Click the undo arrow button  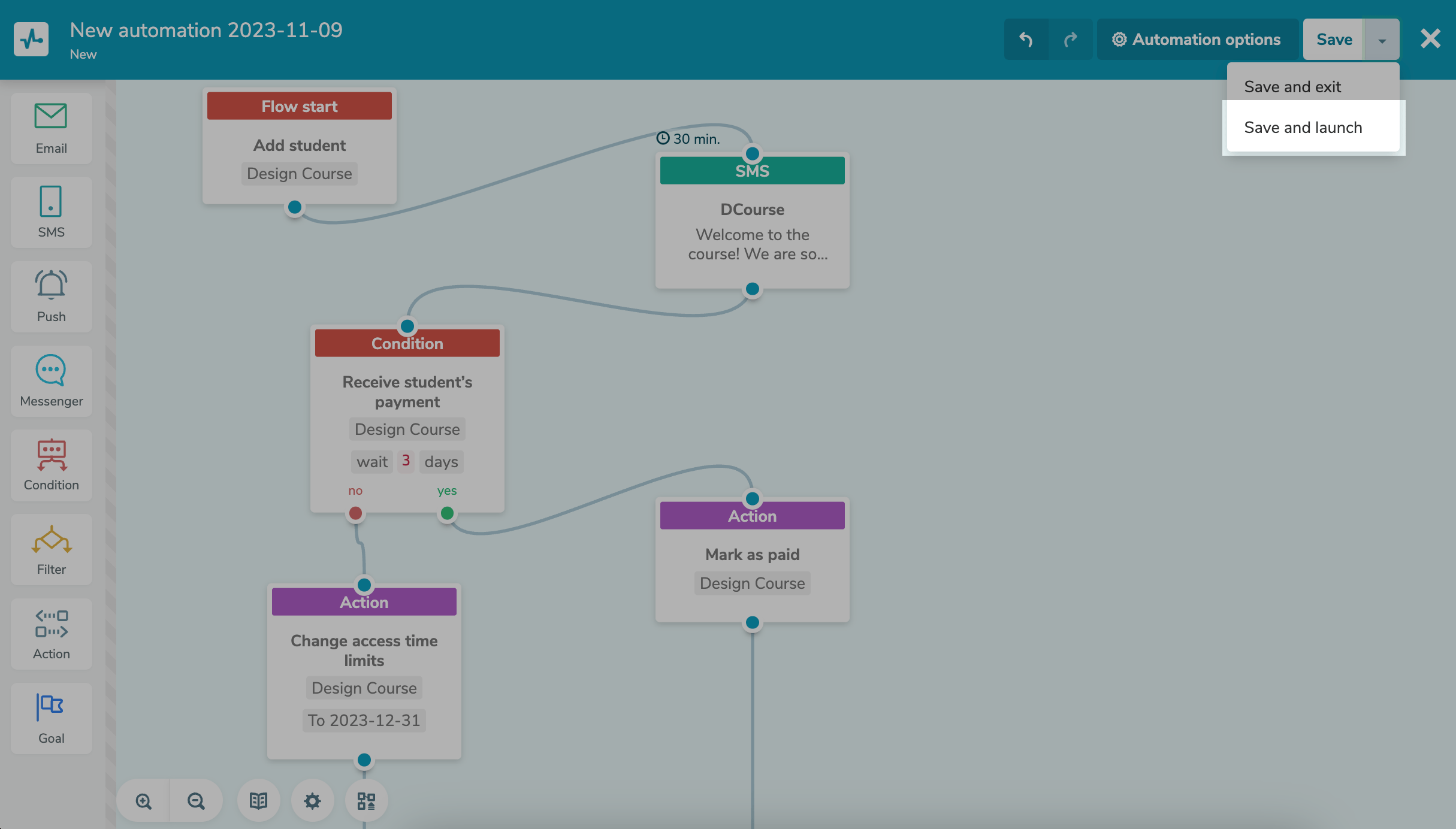1026,40
